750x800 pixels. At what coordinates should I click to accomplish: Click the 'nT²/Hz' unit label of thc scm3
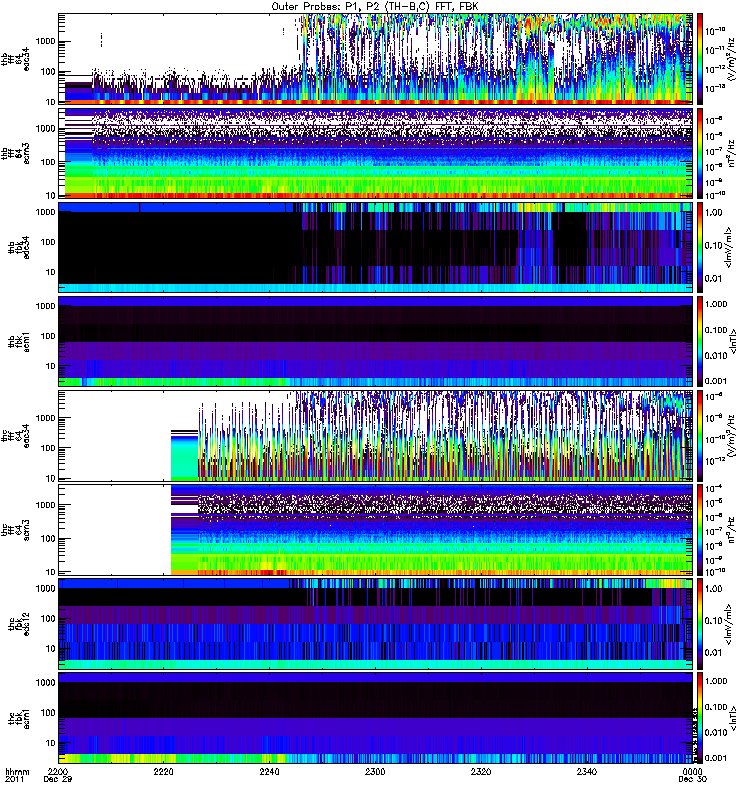731,530
